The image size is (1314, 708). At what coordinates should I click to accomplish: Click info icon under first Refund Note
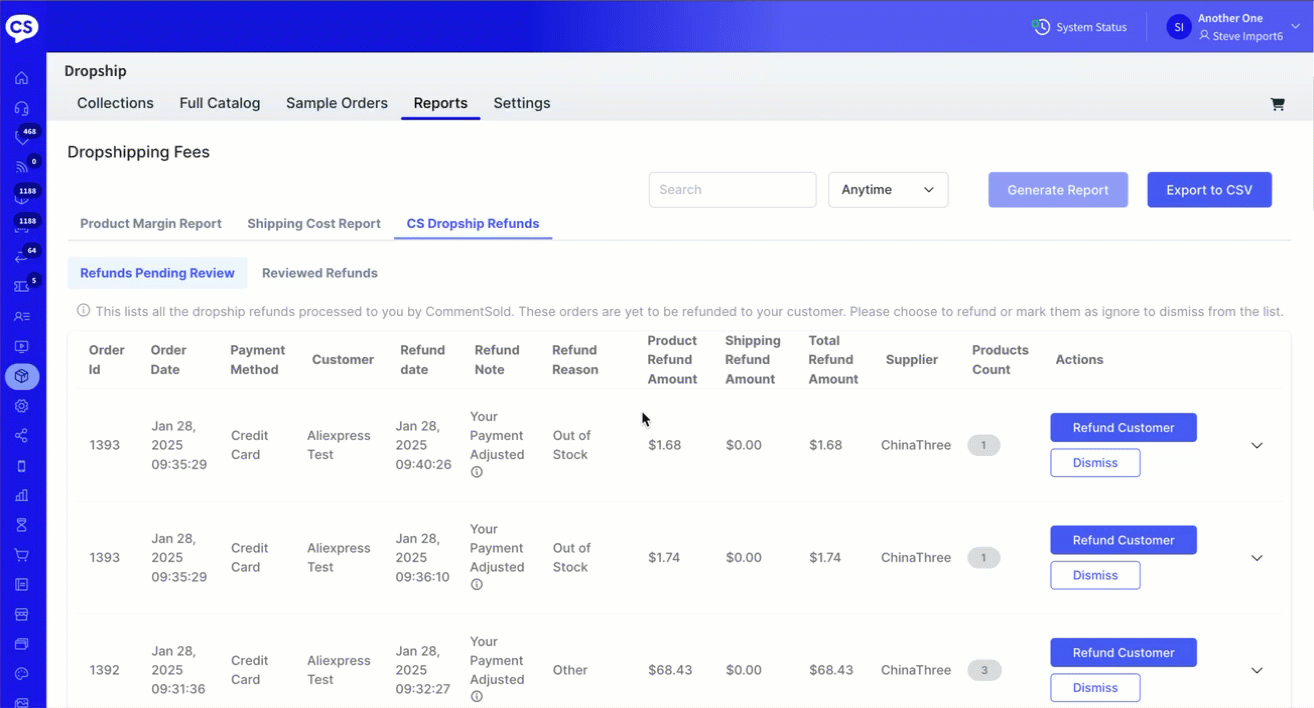pyautogui.click(x=477, y=472)
